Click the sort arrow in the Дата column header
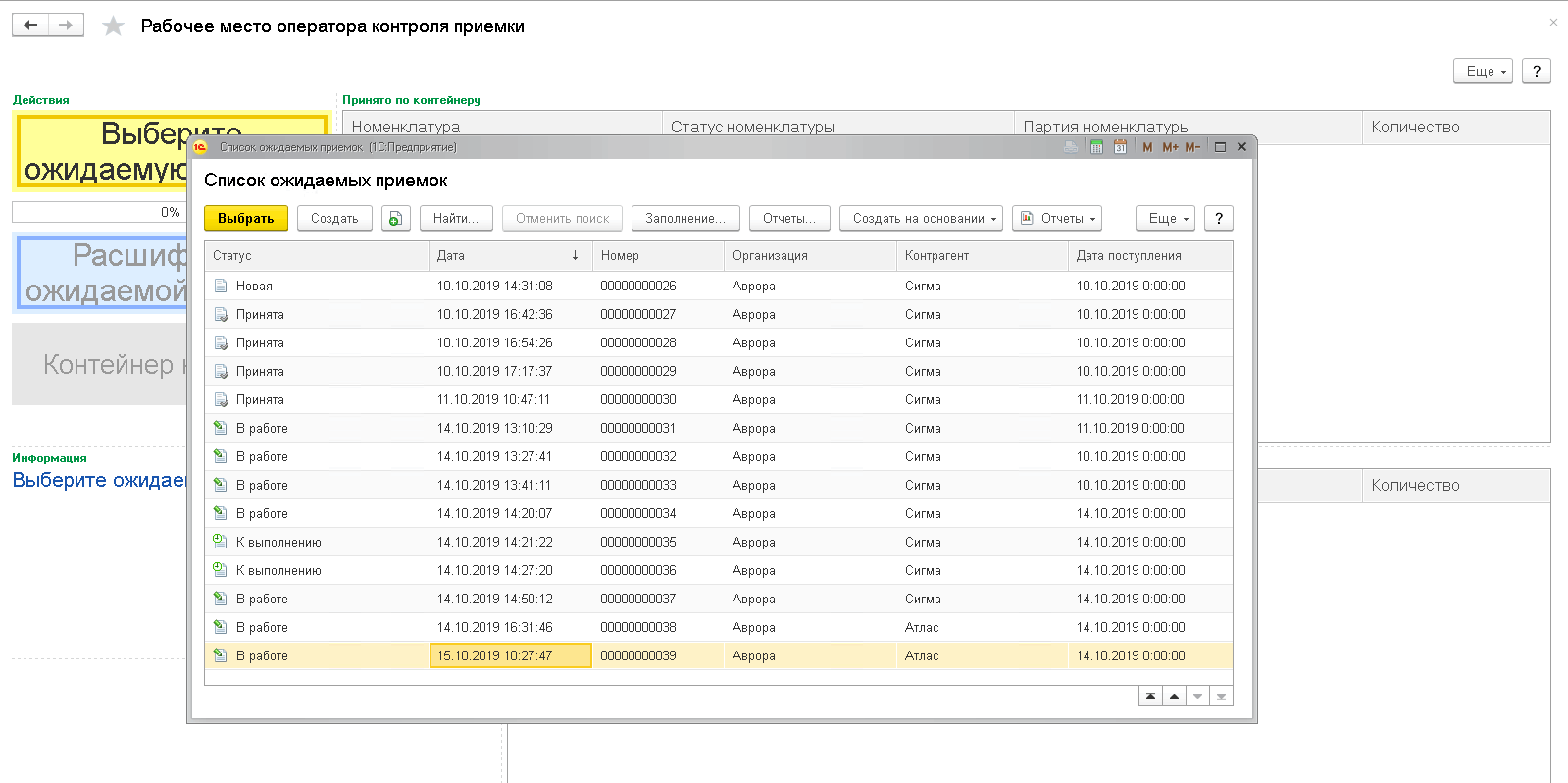 [575, 255]
